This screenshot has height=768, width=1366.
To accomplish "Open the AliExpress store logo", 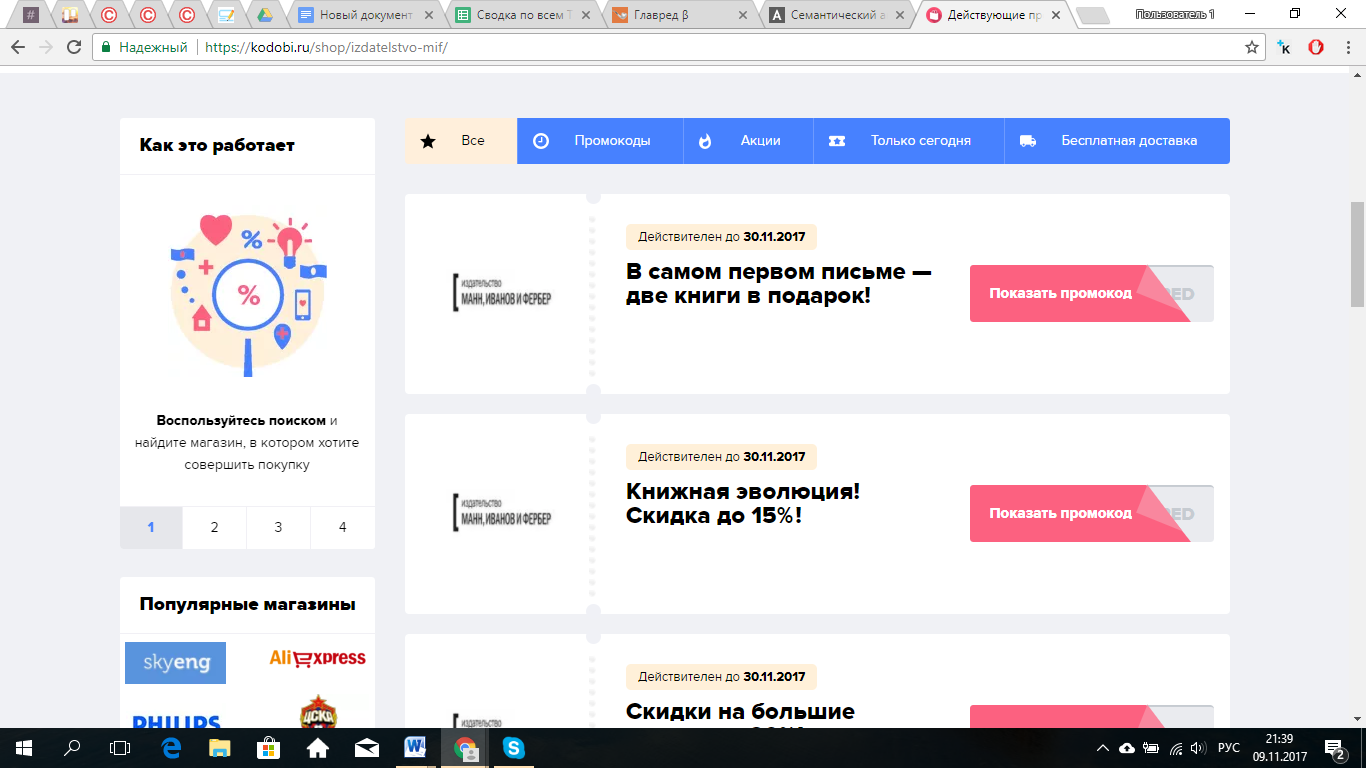I will (x=317, y=658).
